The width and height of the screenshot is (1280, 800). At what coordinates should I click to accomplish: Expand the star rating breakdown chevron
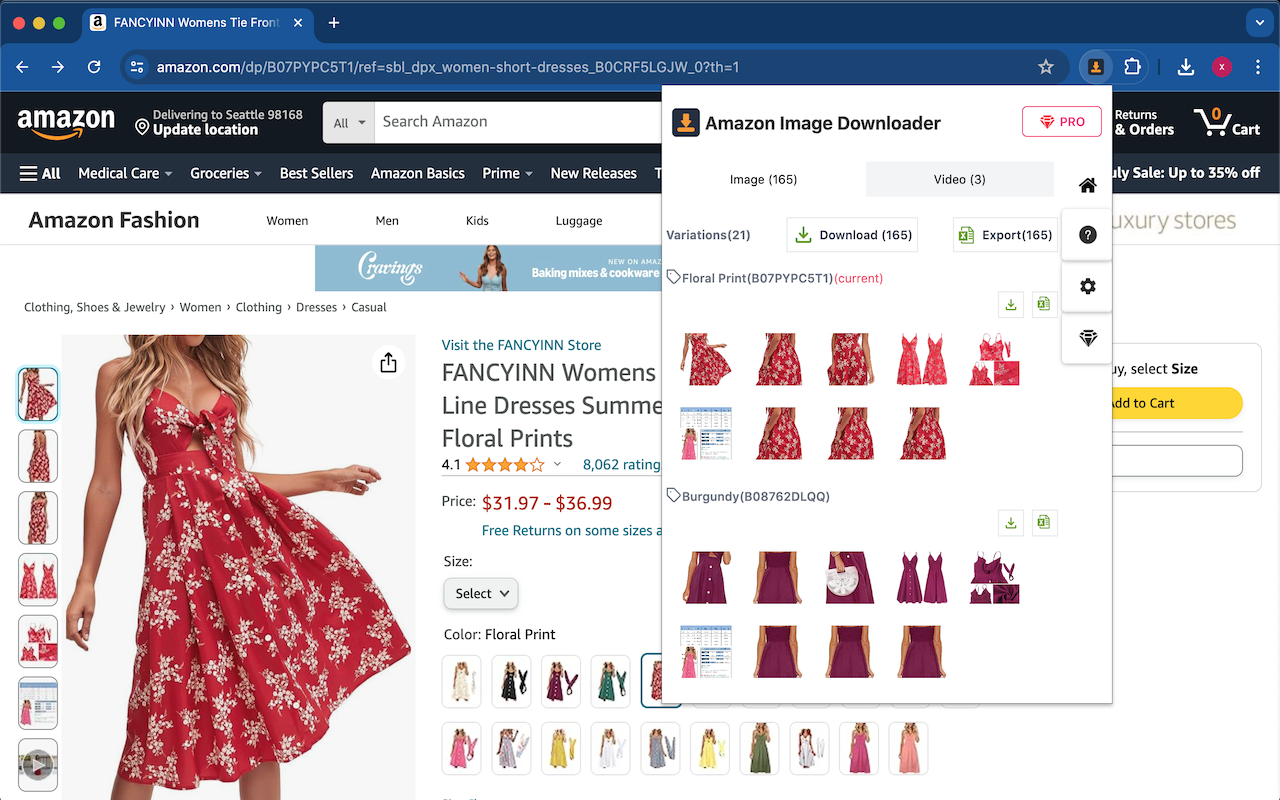[x=557, y=464]
